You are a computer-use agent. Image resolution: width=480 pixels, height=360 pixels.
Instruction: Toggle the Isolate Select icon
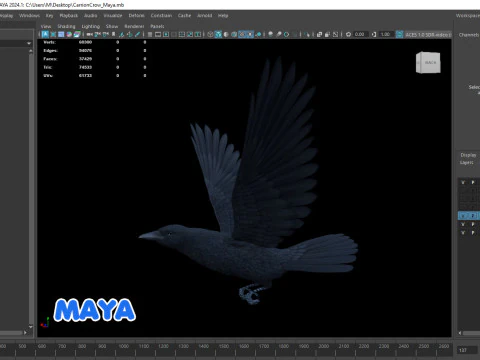(307, 34)
